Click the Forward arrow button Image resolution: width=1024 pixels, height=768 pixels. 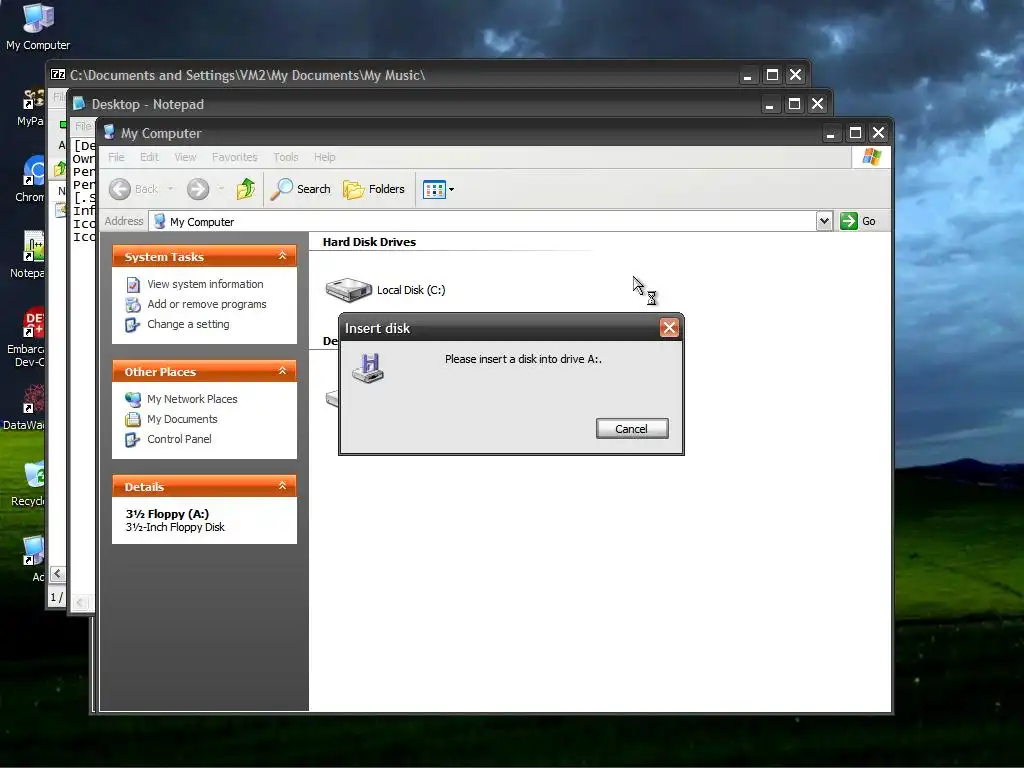click(x=198, y=189)
